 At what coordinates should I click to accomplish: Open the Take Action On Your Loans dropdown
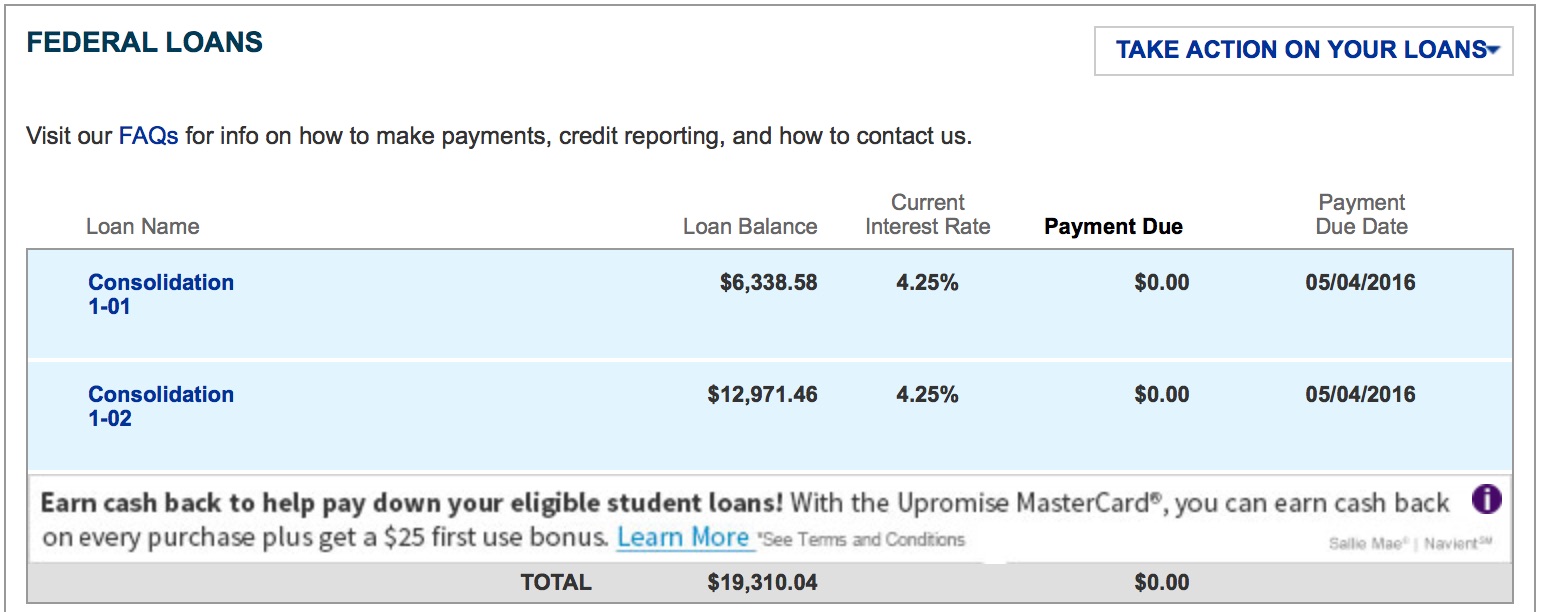pos(1304,50)
